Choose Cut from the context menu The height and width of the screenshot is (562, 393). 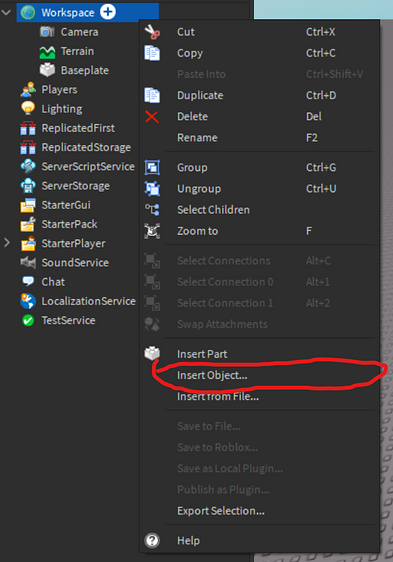click(x=259, y=32)
